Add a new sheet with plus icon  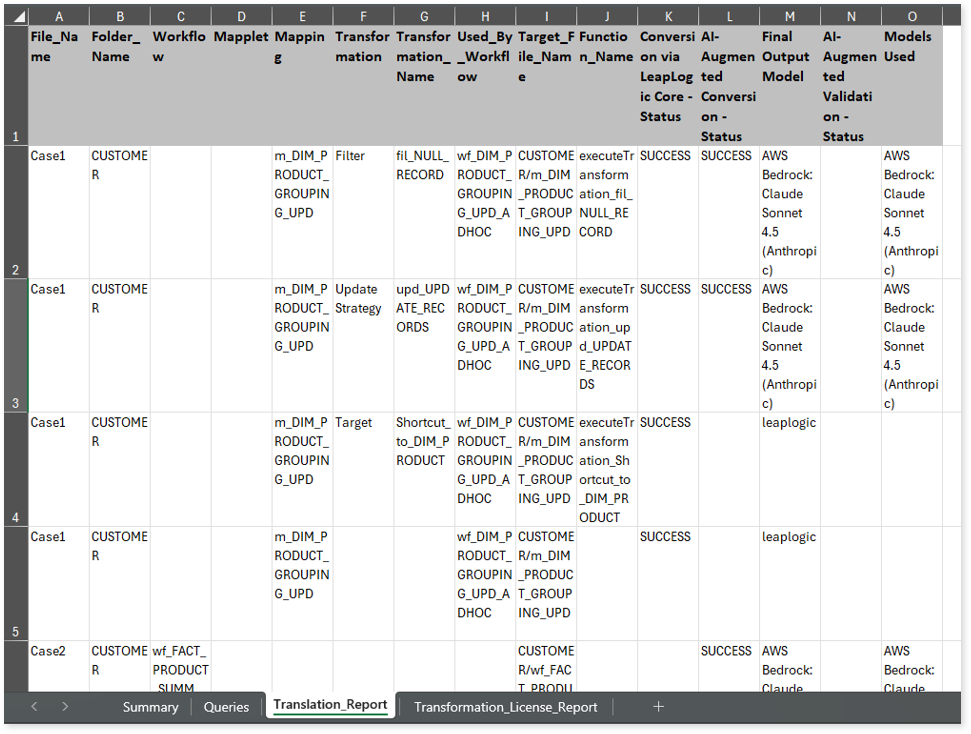coord(658,706)
